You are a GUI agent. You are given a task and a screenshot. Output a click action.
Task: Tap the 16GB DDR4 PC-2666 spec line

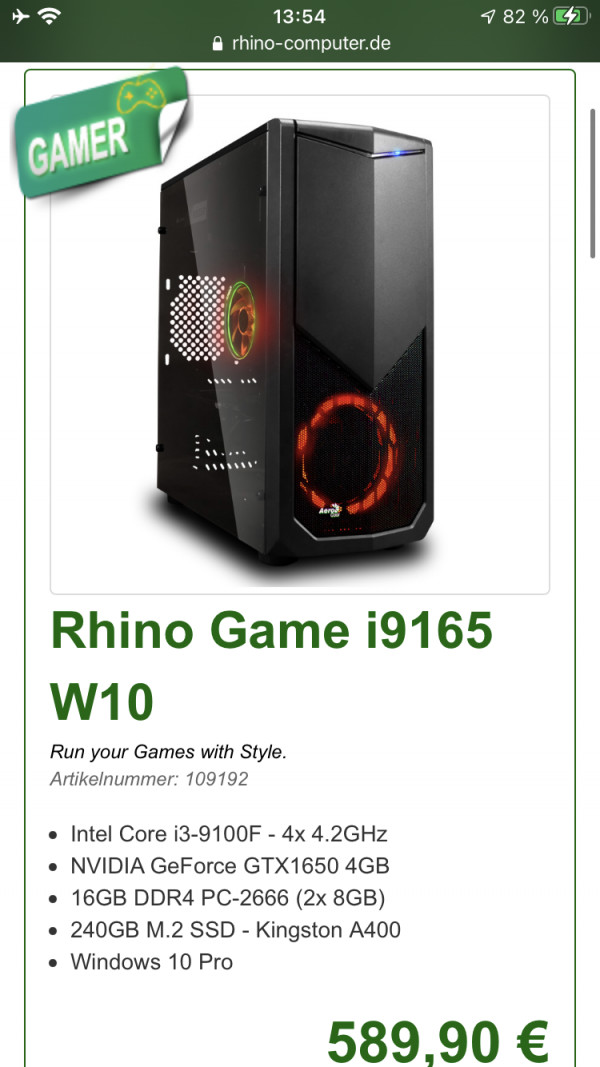tap(228, 898)
